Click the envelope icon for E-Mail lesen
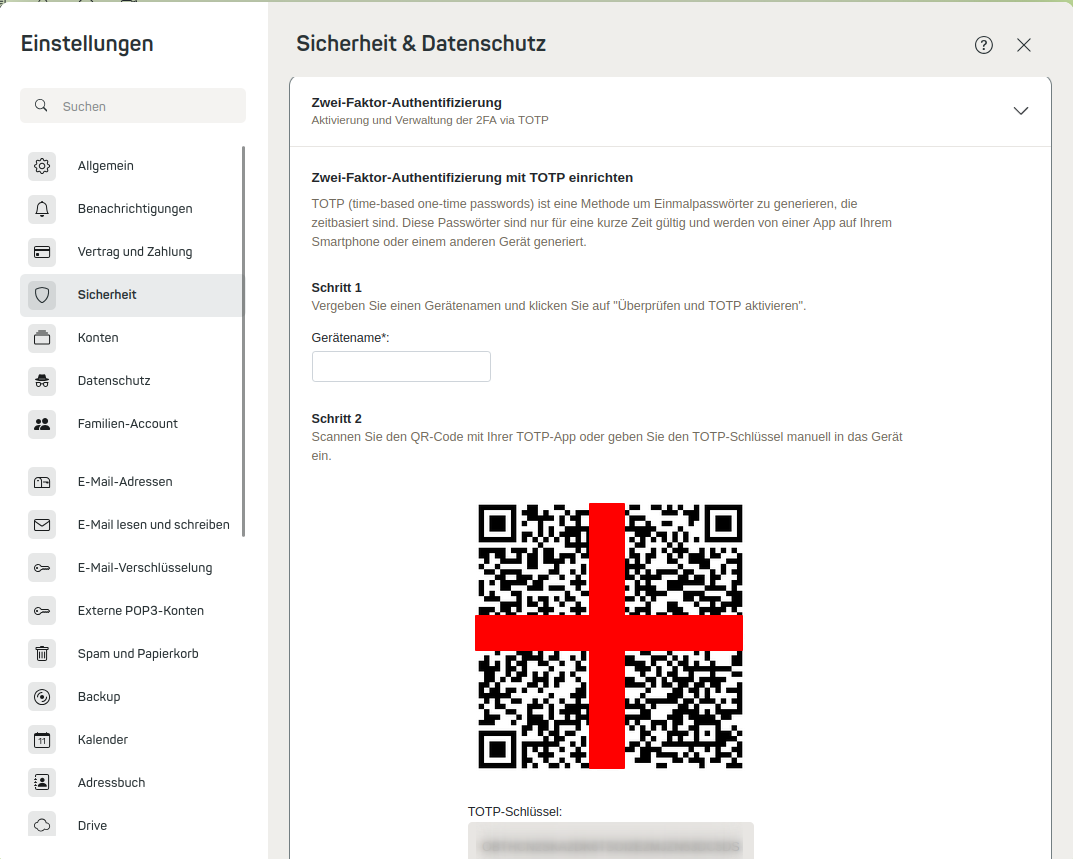 pos(42,525)
